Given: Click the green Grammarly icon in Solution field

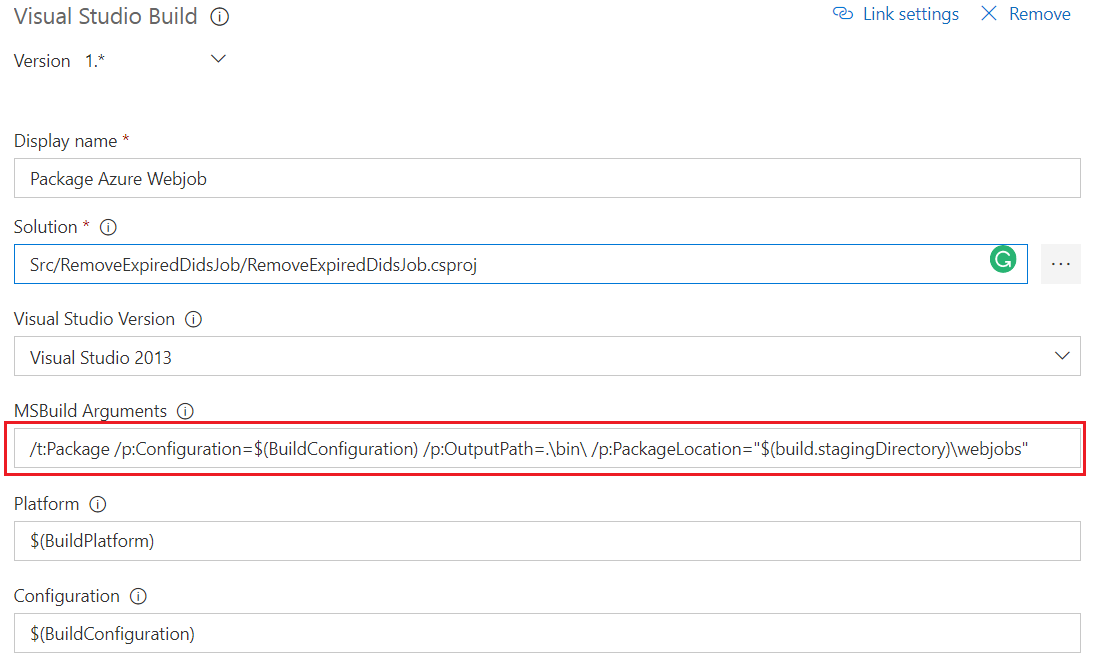Looking at the screenshot, I should [x=1003, y=259].
